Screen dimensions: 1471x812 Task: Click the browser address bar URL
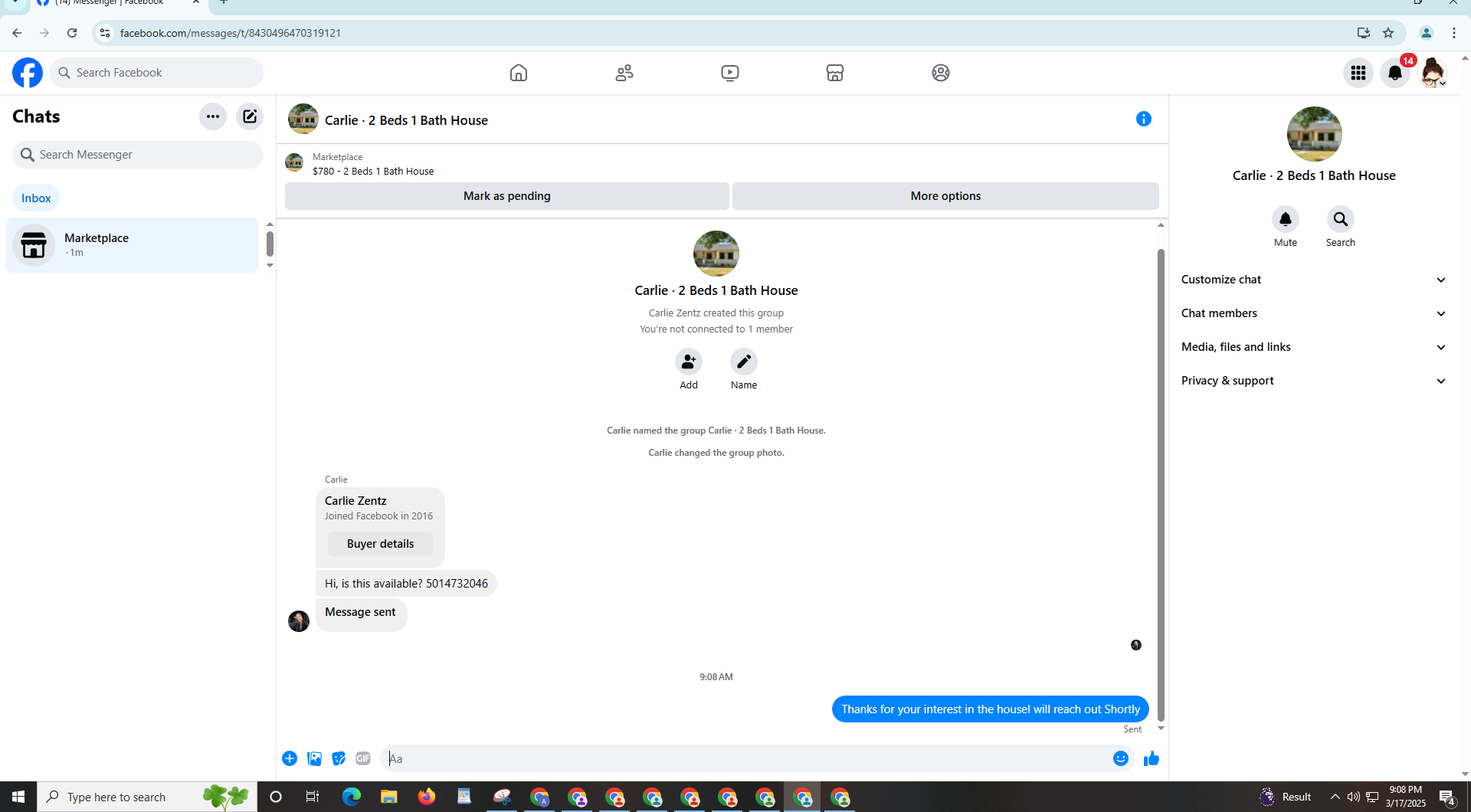(231, 33)
